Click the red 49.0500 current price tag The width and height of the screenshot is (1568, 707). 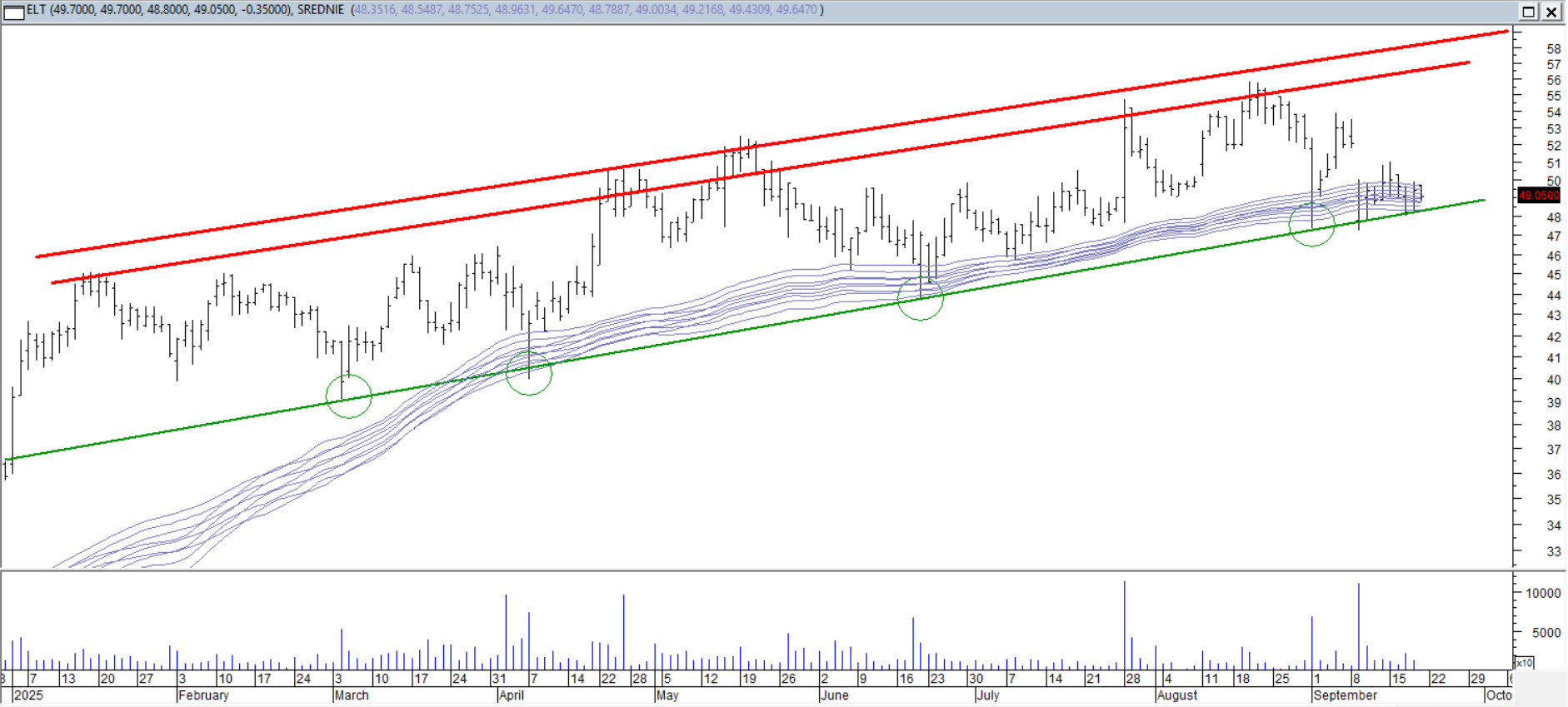coord(1538,196)
